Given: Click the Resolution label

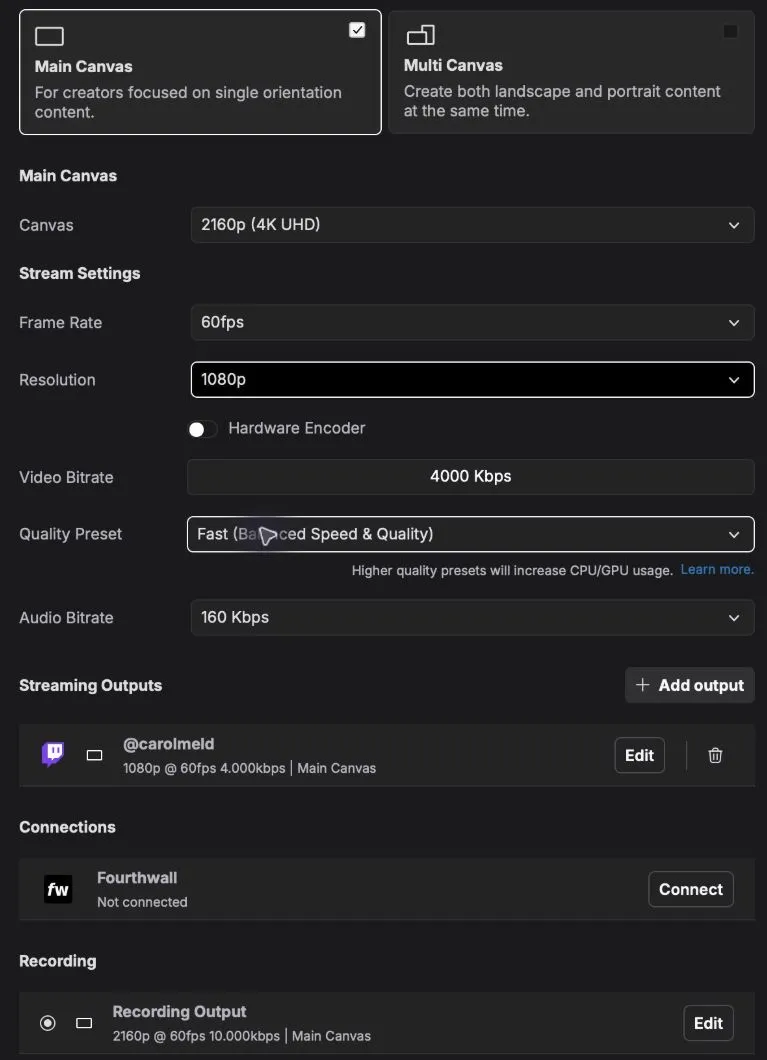Looking at the screenshot, I should [x=57, y=379].
